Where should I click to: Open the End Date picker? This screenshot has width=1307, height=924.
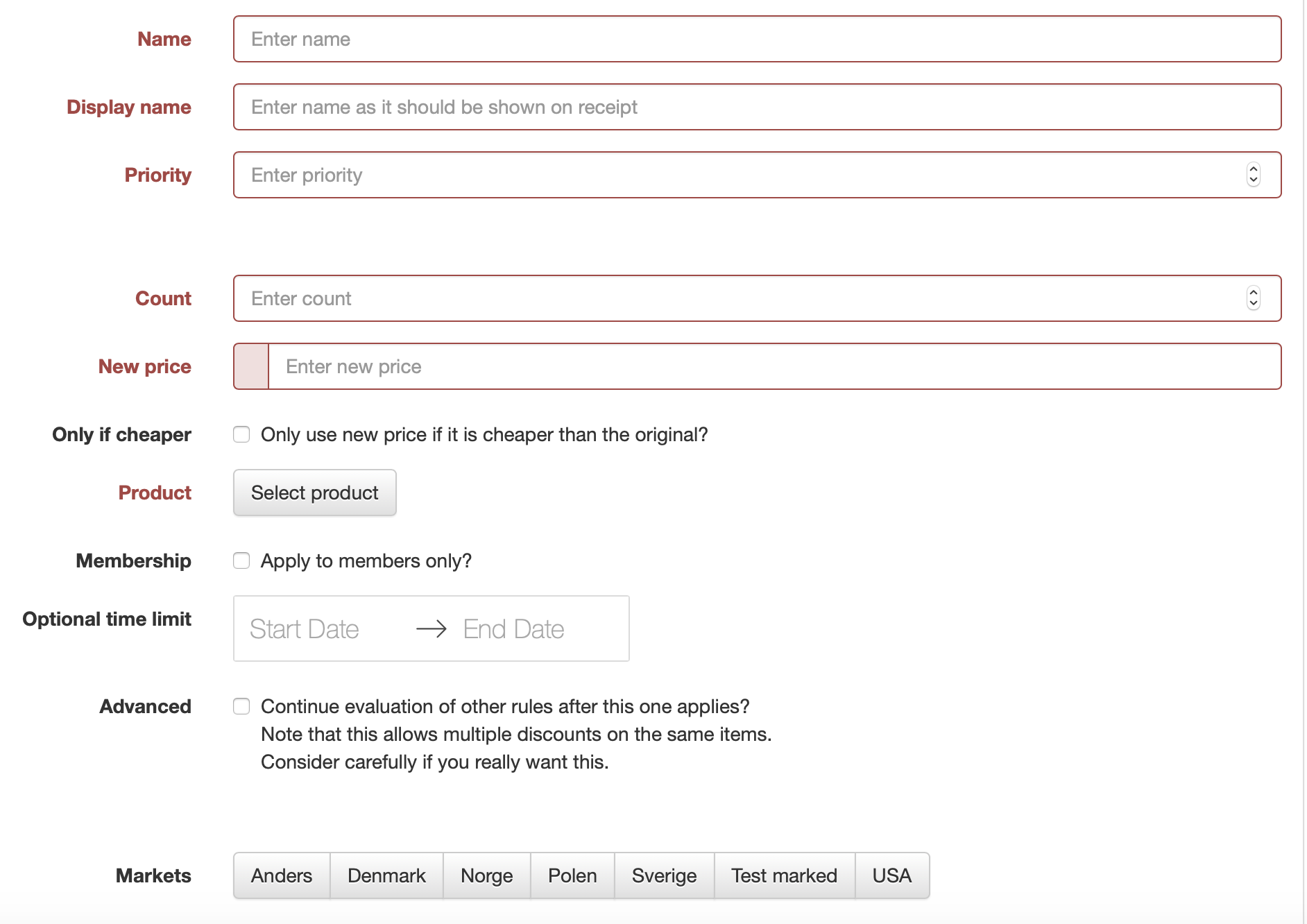(x=513, y=629)
